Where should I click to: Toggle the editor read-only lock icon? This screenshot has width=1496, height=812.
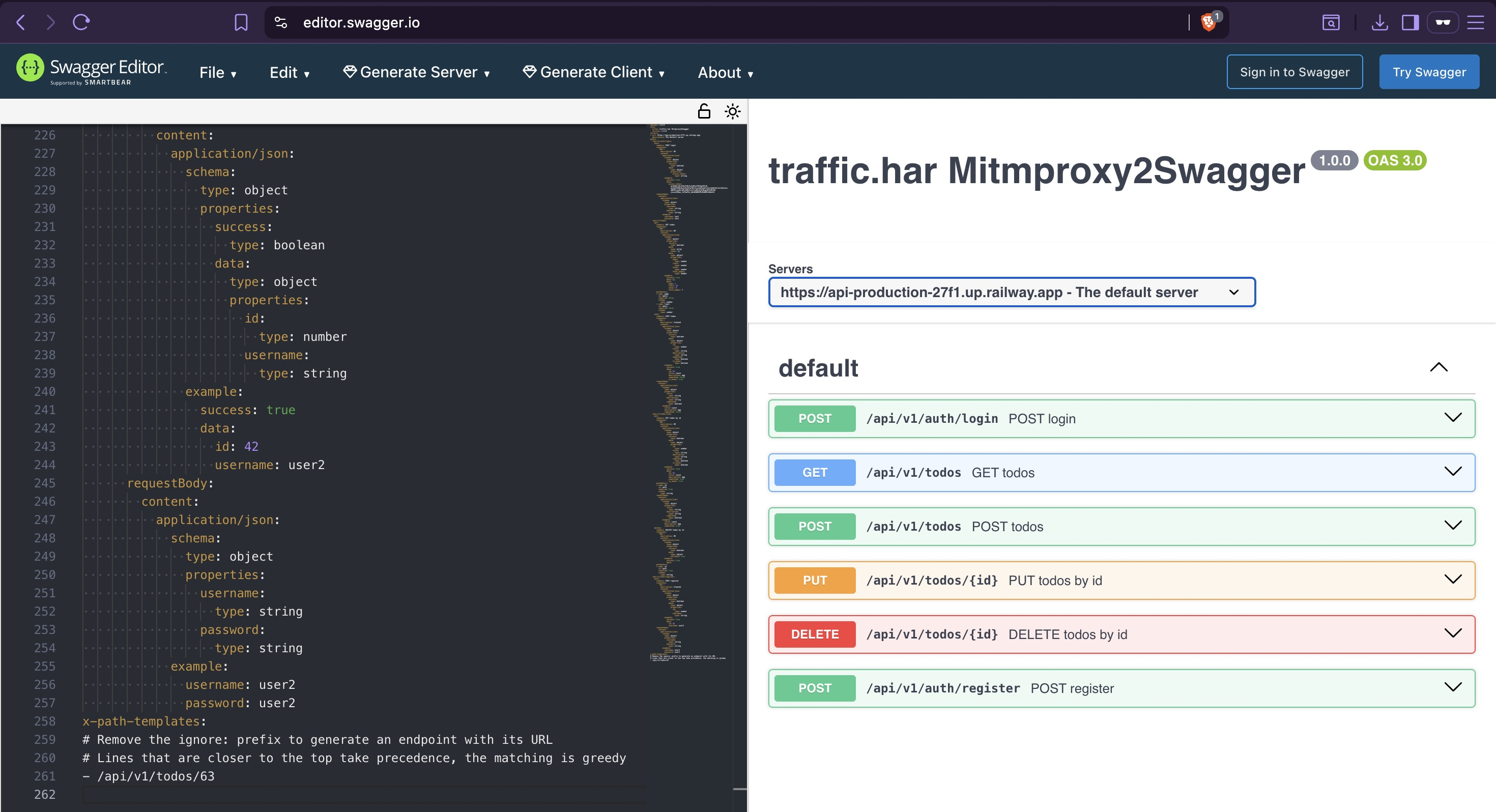(x=704, y=111)
